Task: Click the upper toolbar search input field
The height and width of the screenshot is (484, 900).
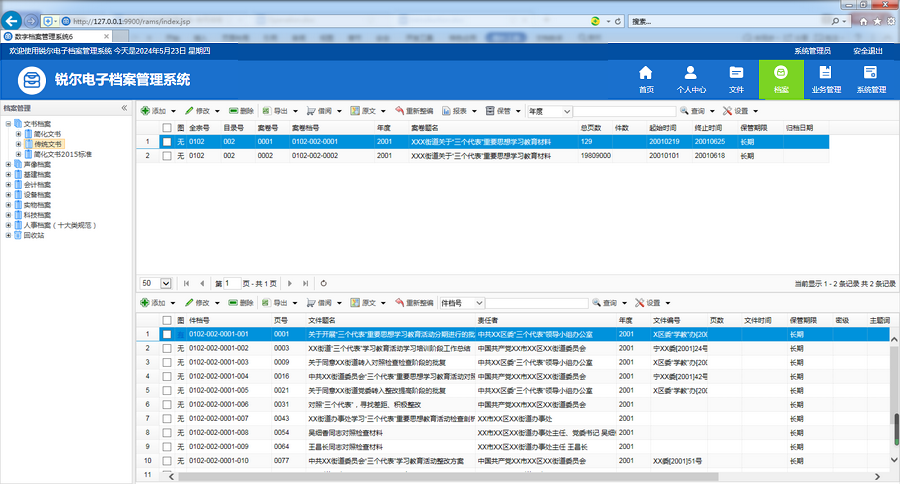Action: 624,111
